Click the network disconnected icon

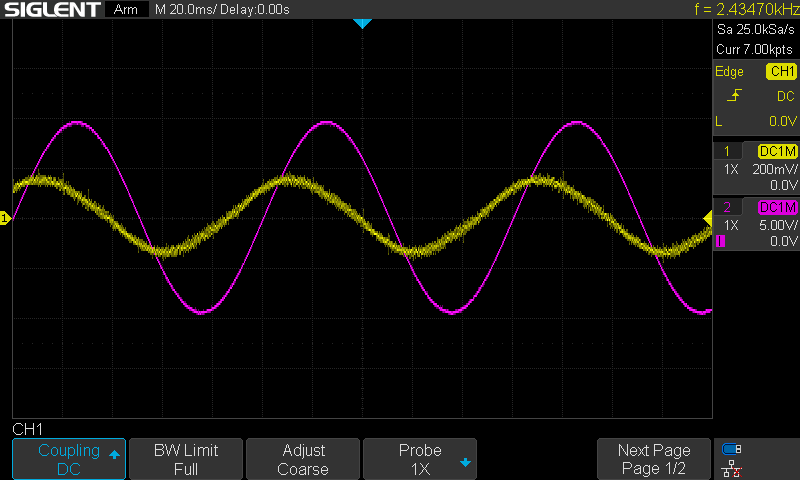pos(732,469)
